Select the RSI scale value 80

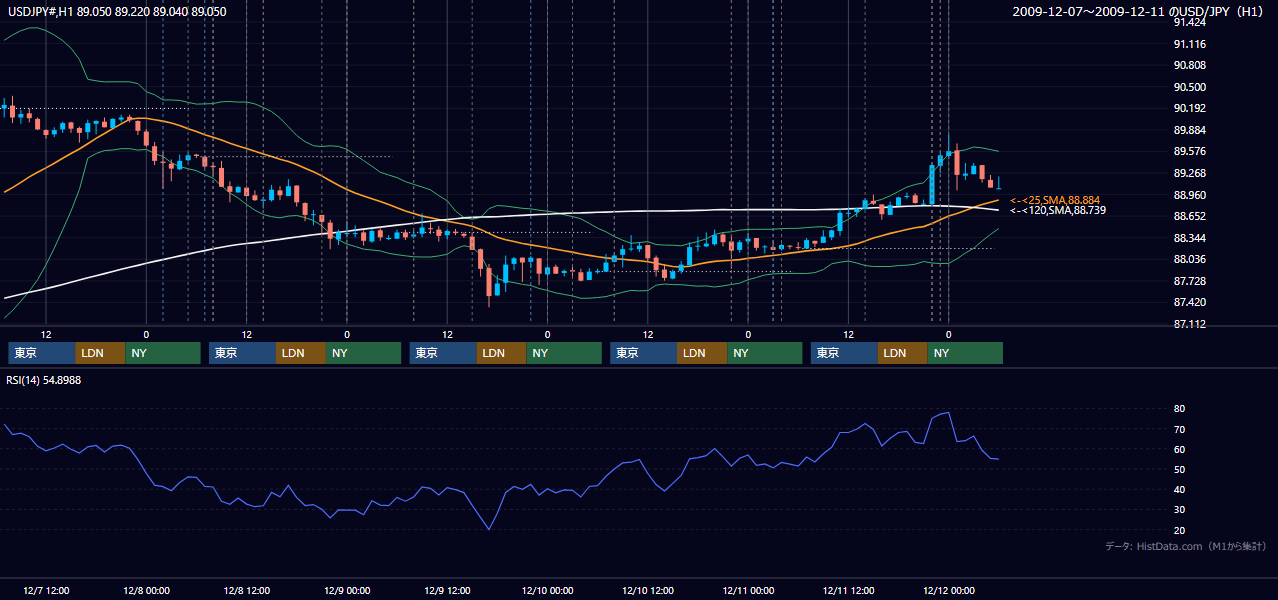pyautogui.click(x=1179, y=409)
